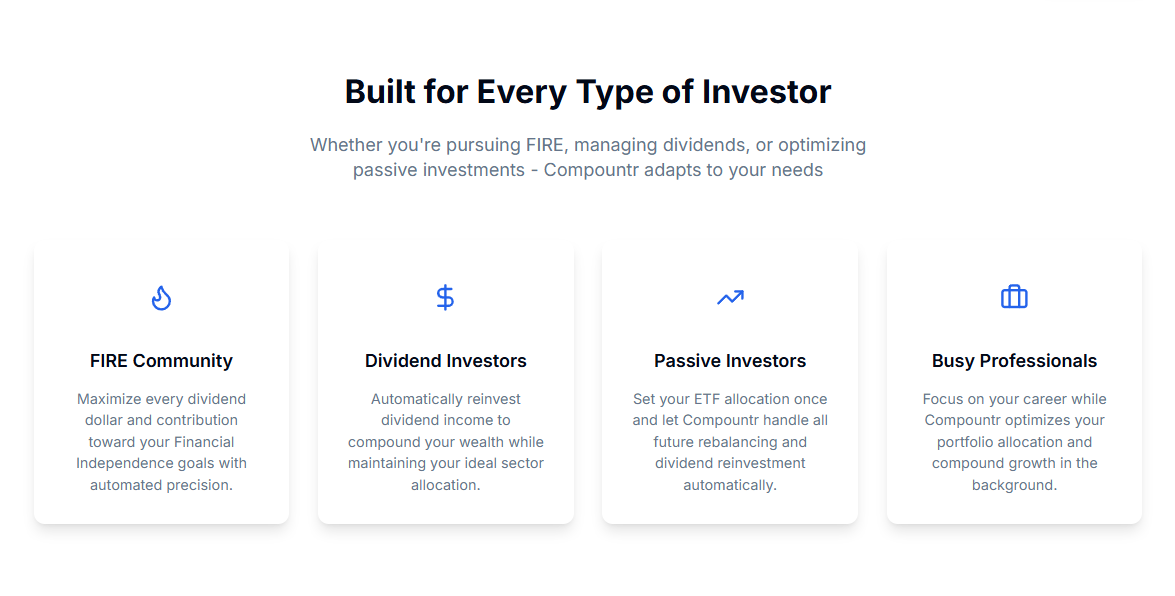Click the dollar sign icon
Viewport: 1175px width, 596px height.
pos(445,298)
